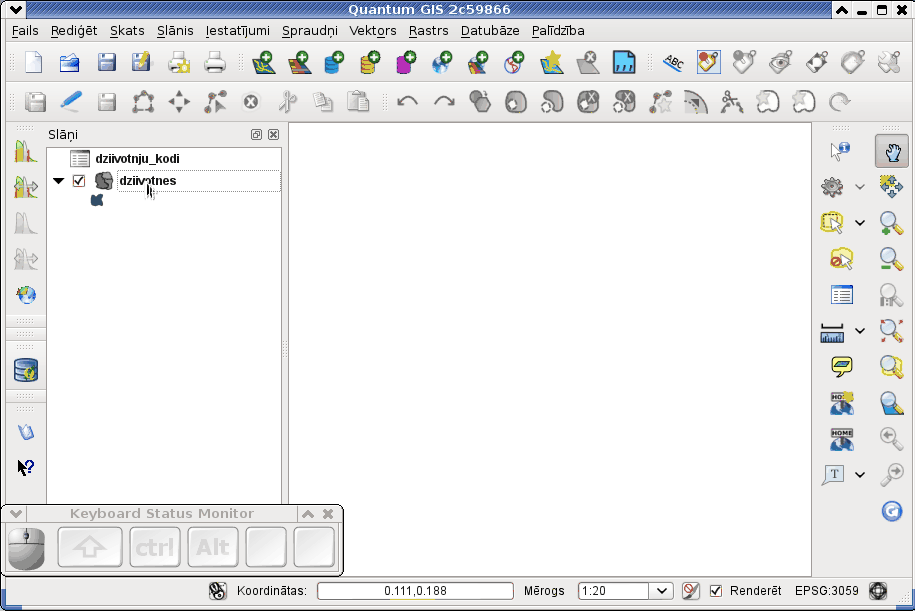
Task: Open dropdown arrow beside feature action gear
Action: tap(860, 187)
